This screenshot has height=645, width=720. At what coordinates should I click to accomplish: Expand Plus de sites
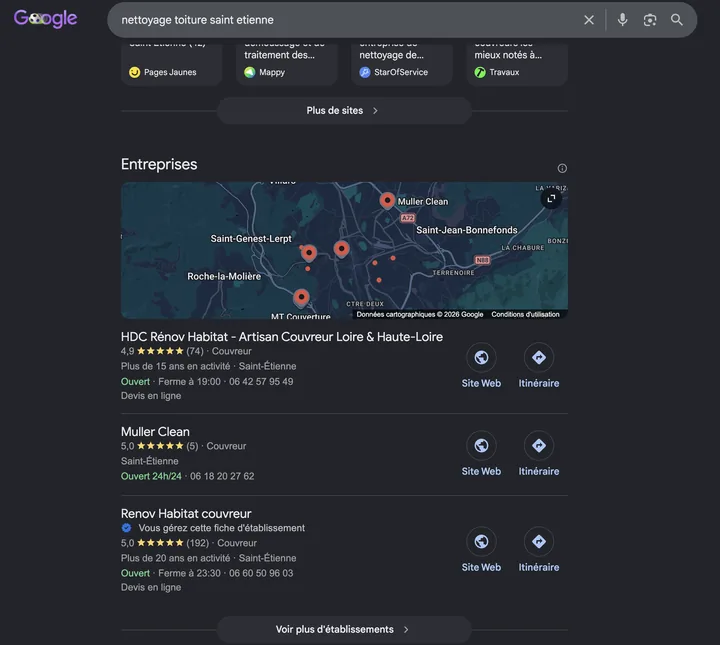[x=344, y=111]
